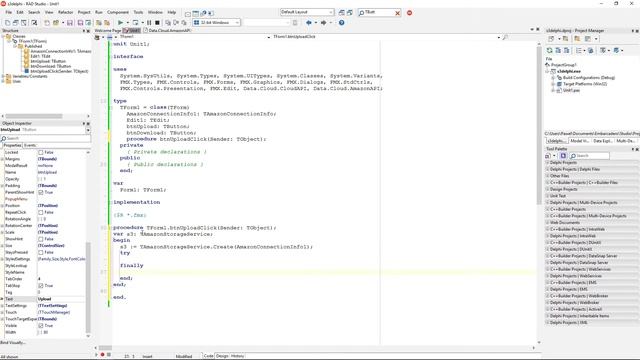Select Unit1.pas in Project Manager
This screenshot has height=360, width=640.
pos(571,91)
